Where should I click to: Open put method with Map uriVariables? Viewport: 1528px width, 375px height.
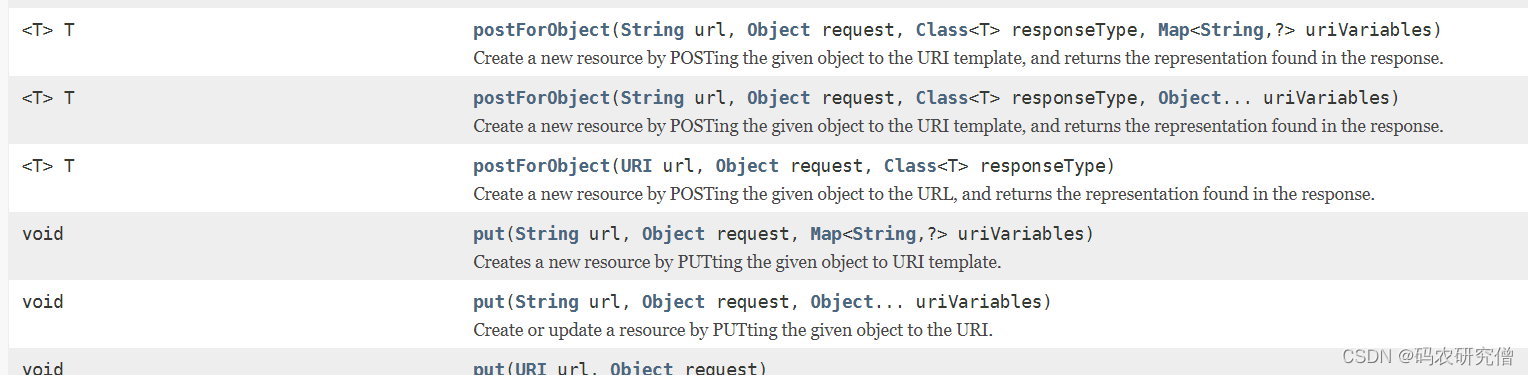pyautogui.click(x=489, y=234)
